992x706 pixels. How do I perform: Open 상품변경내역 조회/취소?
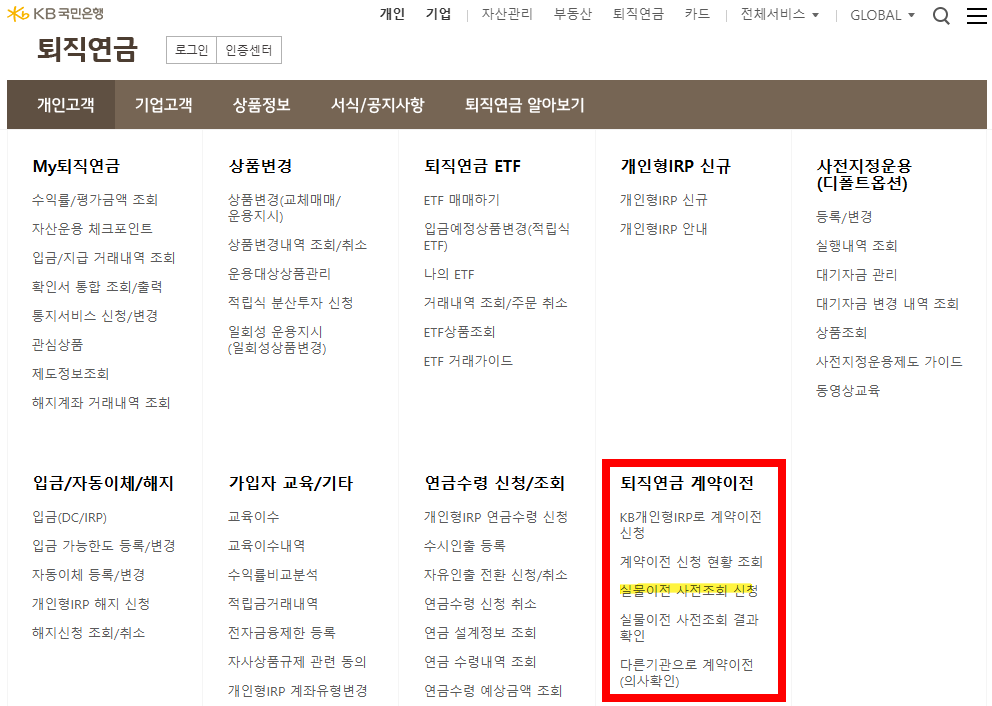point(297,245)
